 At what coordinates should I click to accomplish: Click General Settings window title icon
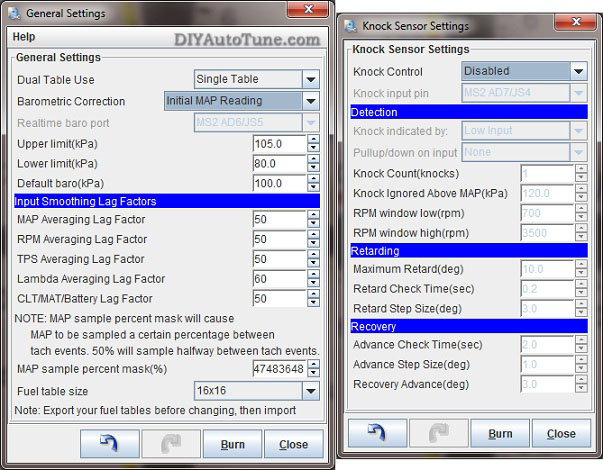tap(13, 12)
